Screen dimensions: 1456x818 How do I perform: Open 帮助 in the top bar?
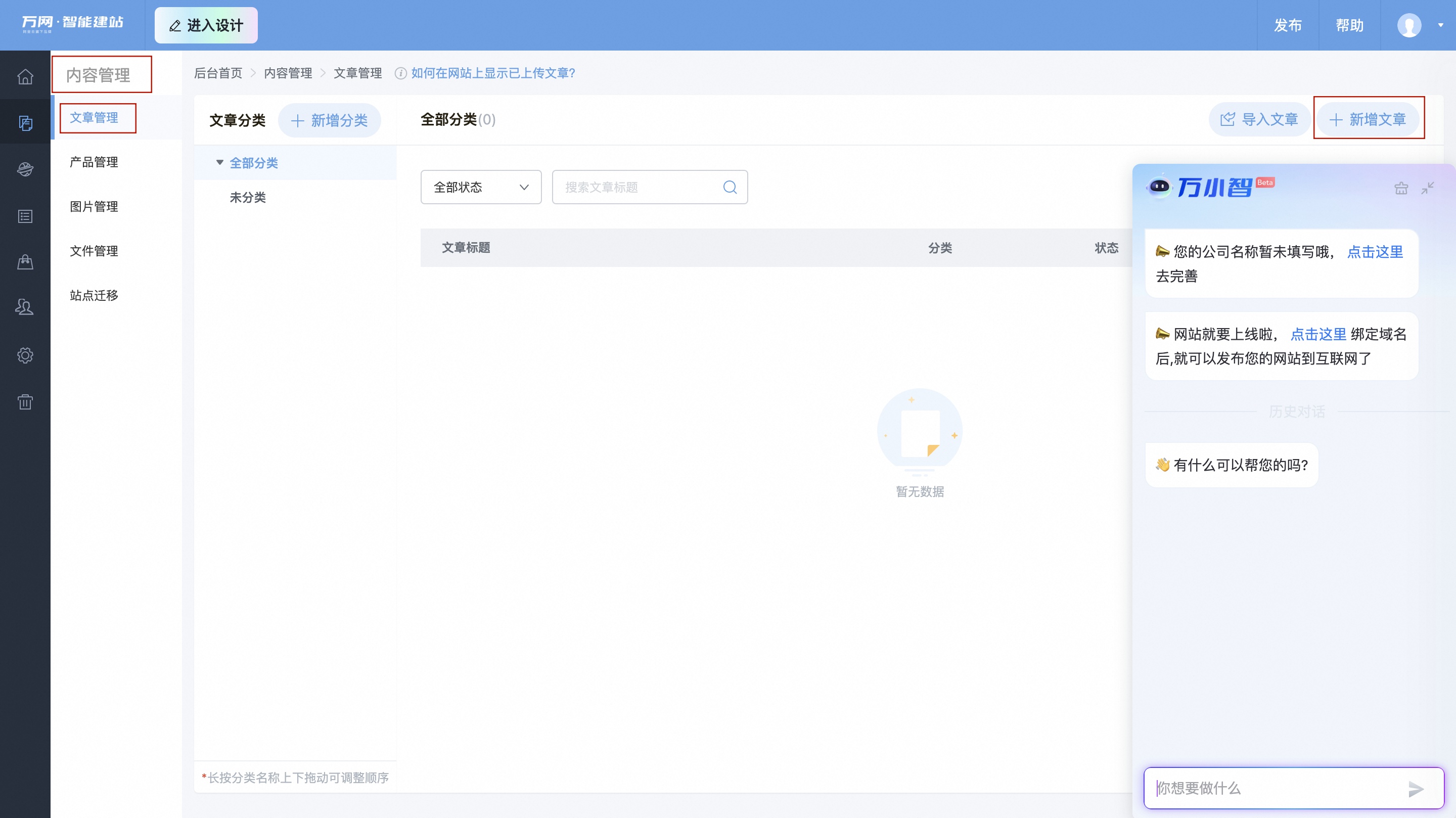pos(1349,25)
